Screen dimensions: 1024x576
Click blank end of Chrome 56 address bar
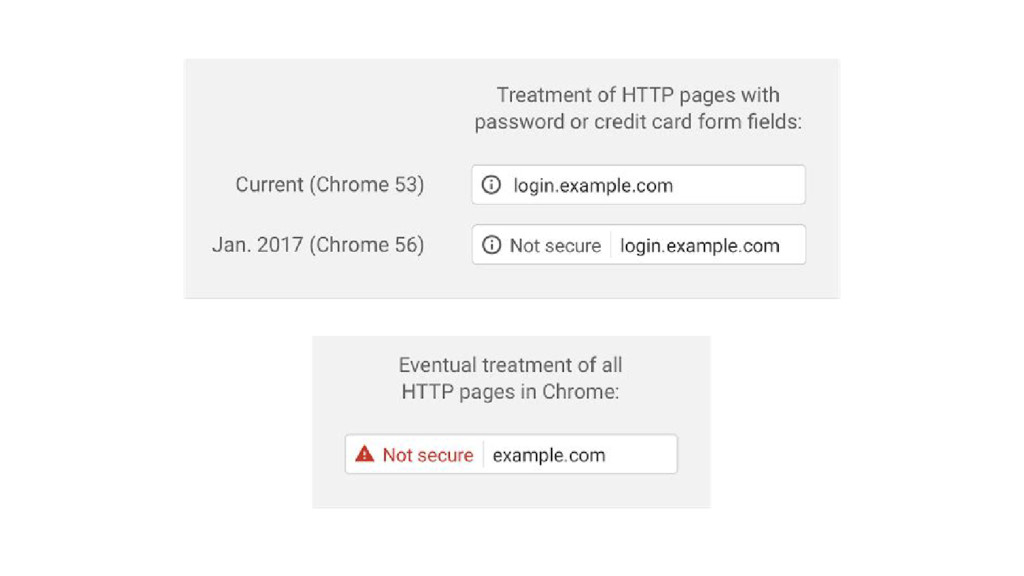(x=793, y=245)
